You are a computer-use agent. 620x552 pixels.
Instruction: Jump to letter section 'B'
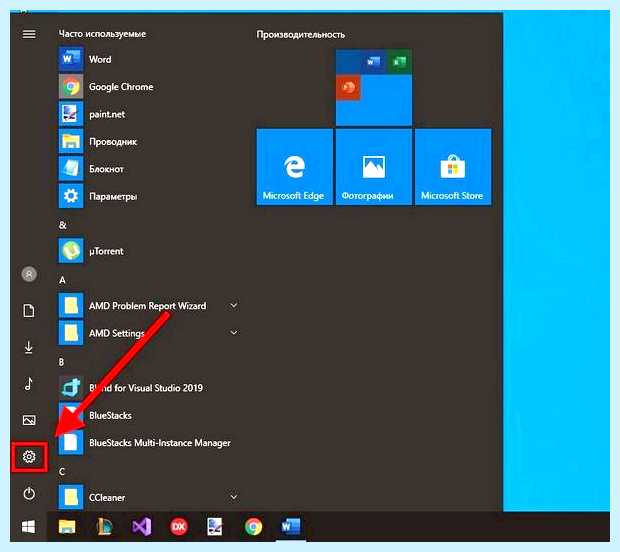61,362
